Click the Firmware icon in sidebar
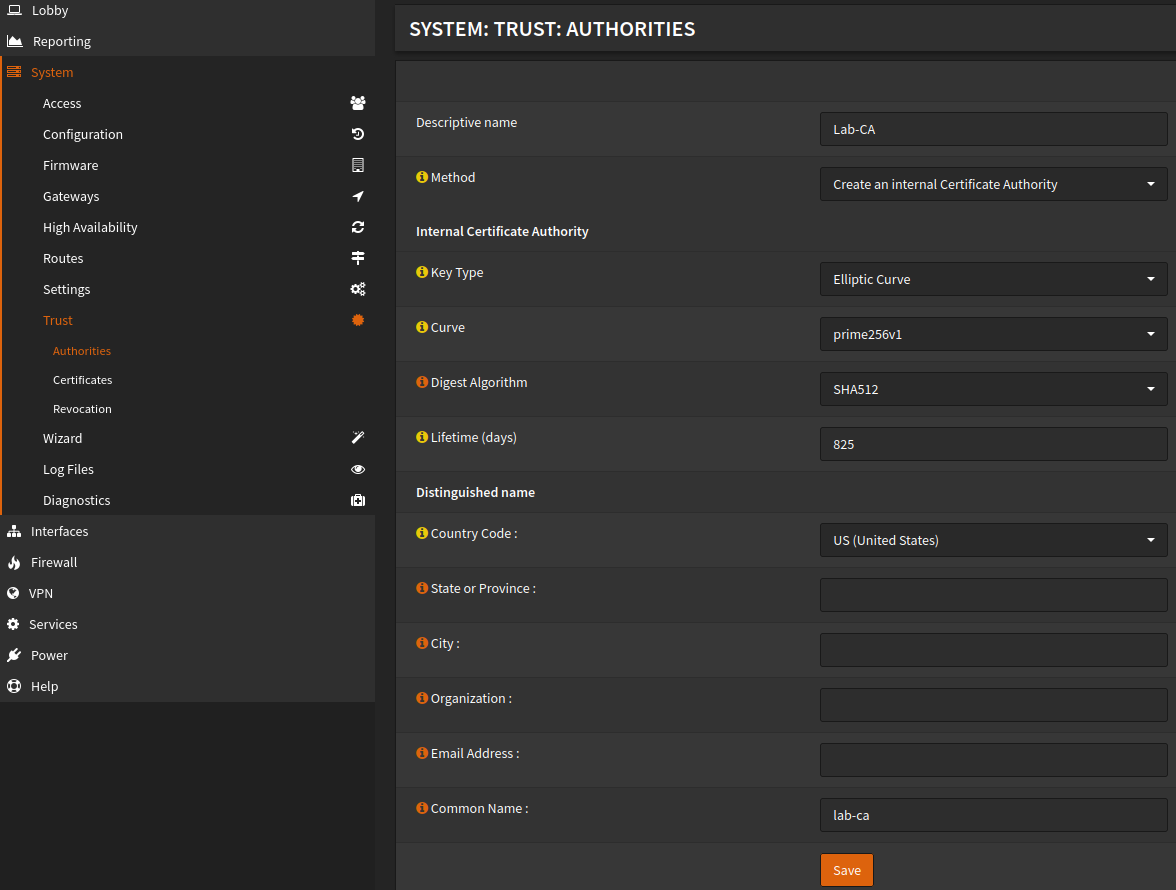The image size is (1176, 890). [358, 165]
